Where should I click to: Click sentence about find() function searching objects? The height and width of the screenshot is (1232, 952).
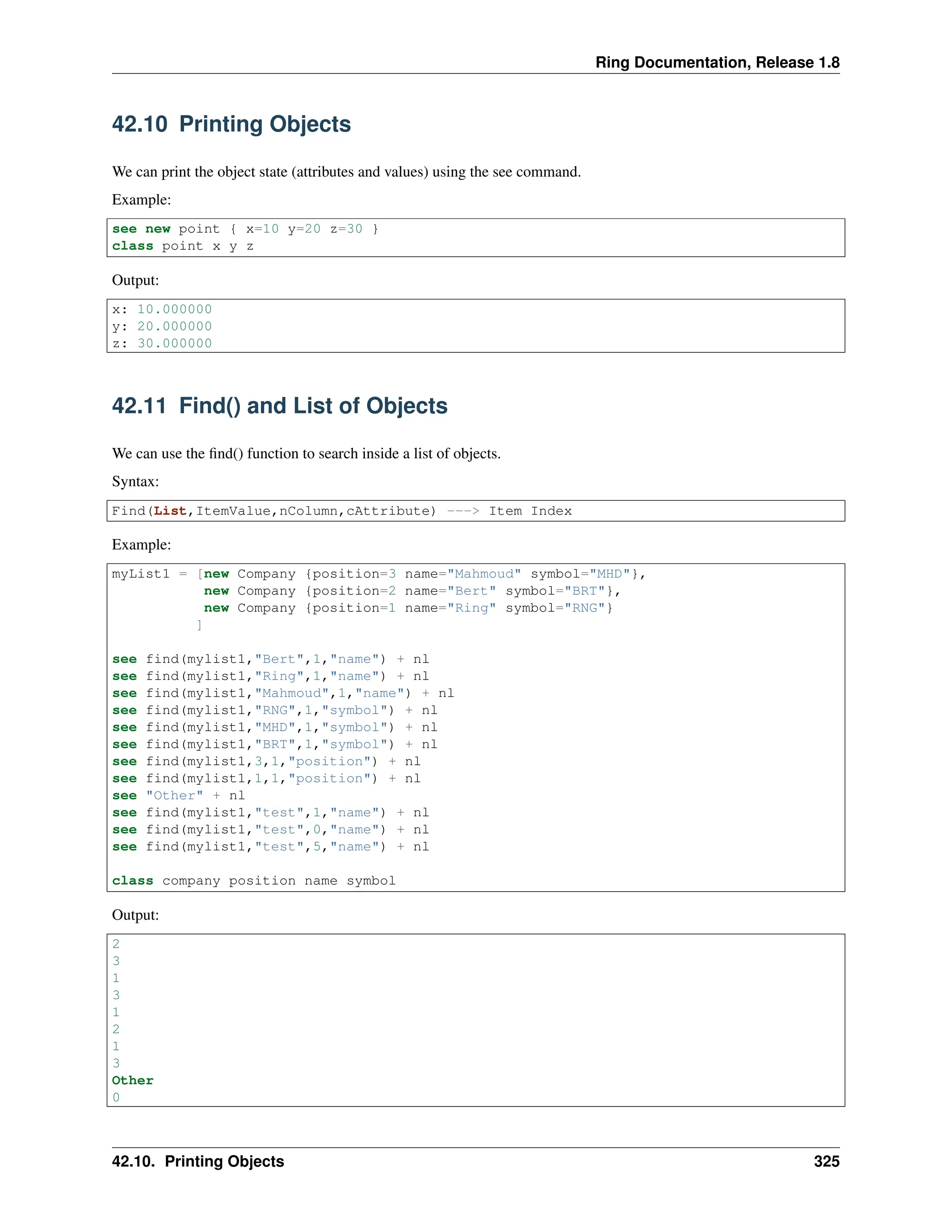(306, 454)
